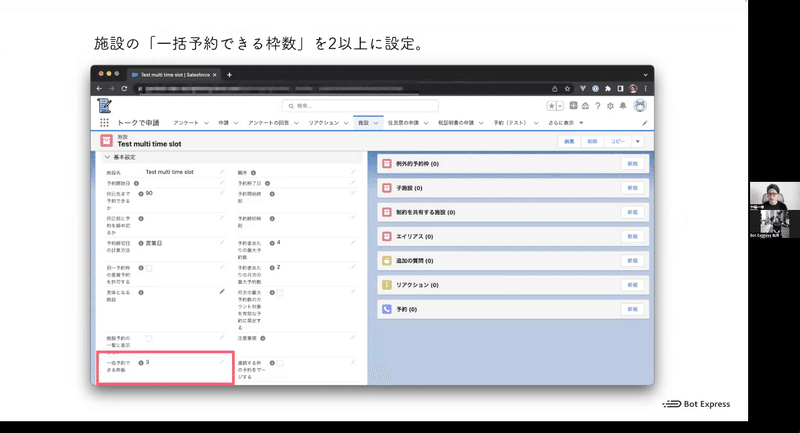
Task: Click the info icon next to 注意事項
Action: pos(263,338)
